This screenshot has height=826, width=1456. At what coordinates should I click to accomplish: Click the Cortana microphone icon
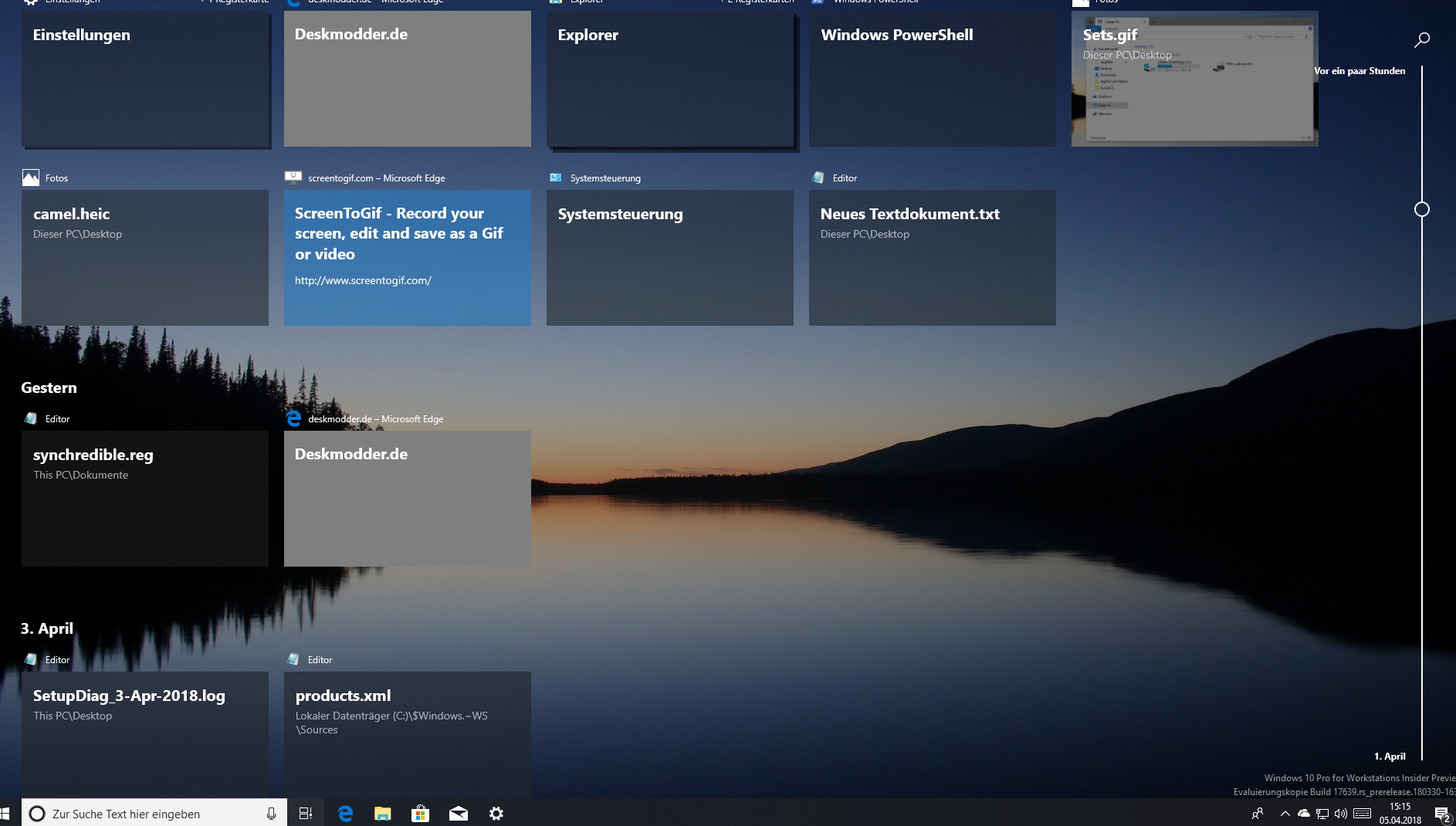(271, 814)
